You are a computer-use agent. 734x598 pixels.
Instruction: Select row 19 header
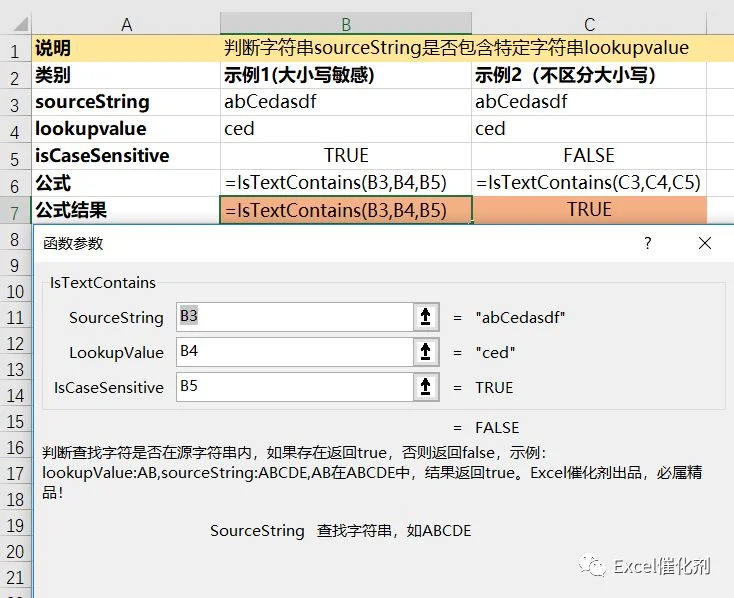(x=15, y=525)
